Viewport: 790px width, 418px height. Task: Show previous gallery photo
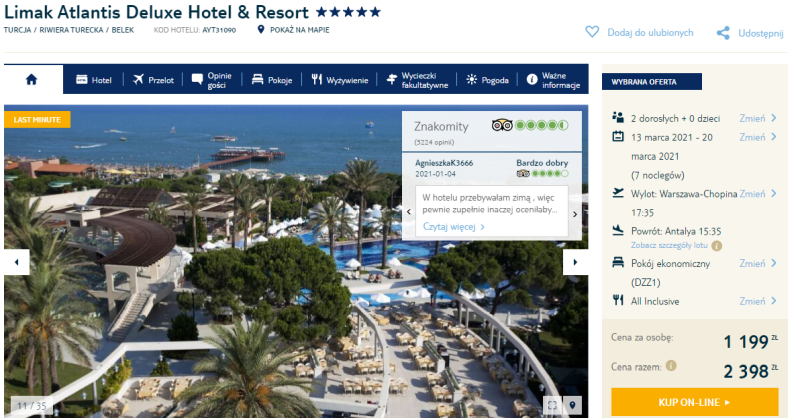click(17, 262)
